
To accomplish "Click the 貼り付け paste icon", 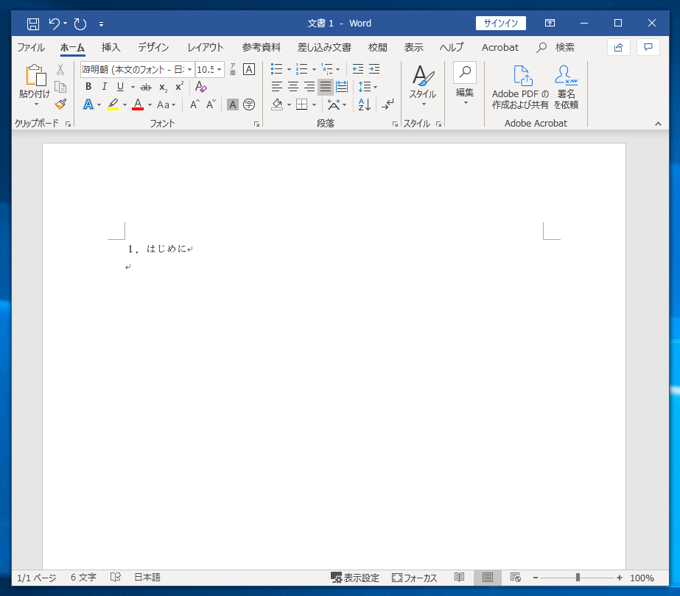I will pyautogui.click(x=36, y=75).
